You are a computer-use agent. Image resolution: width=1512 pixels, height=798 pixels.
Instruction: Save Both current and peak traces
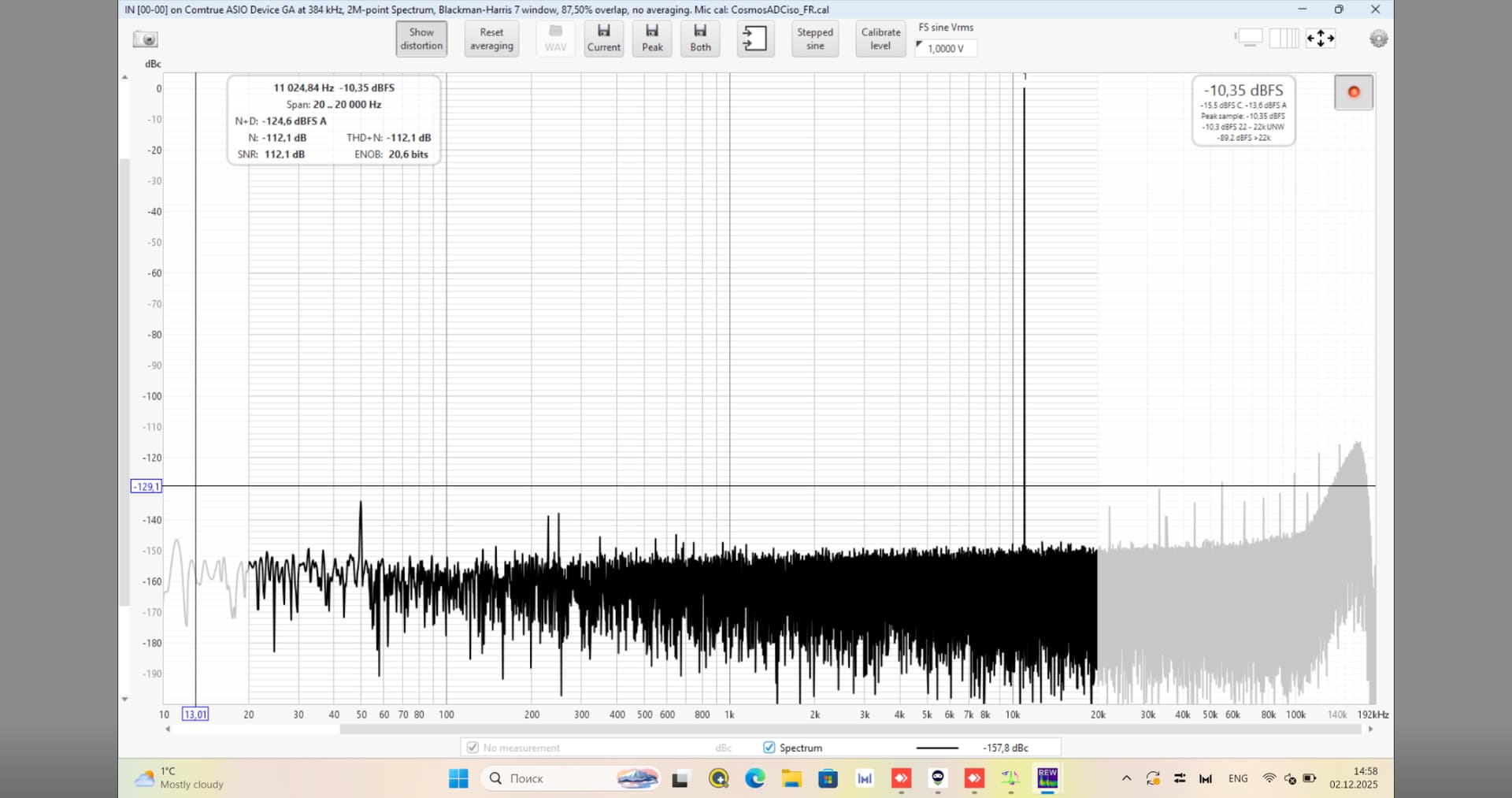pyautogui.click(x=700, y=39)
